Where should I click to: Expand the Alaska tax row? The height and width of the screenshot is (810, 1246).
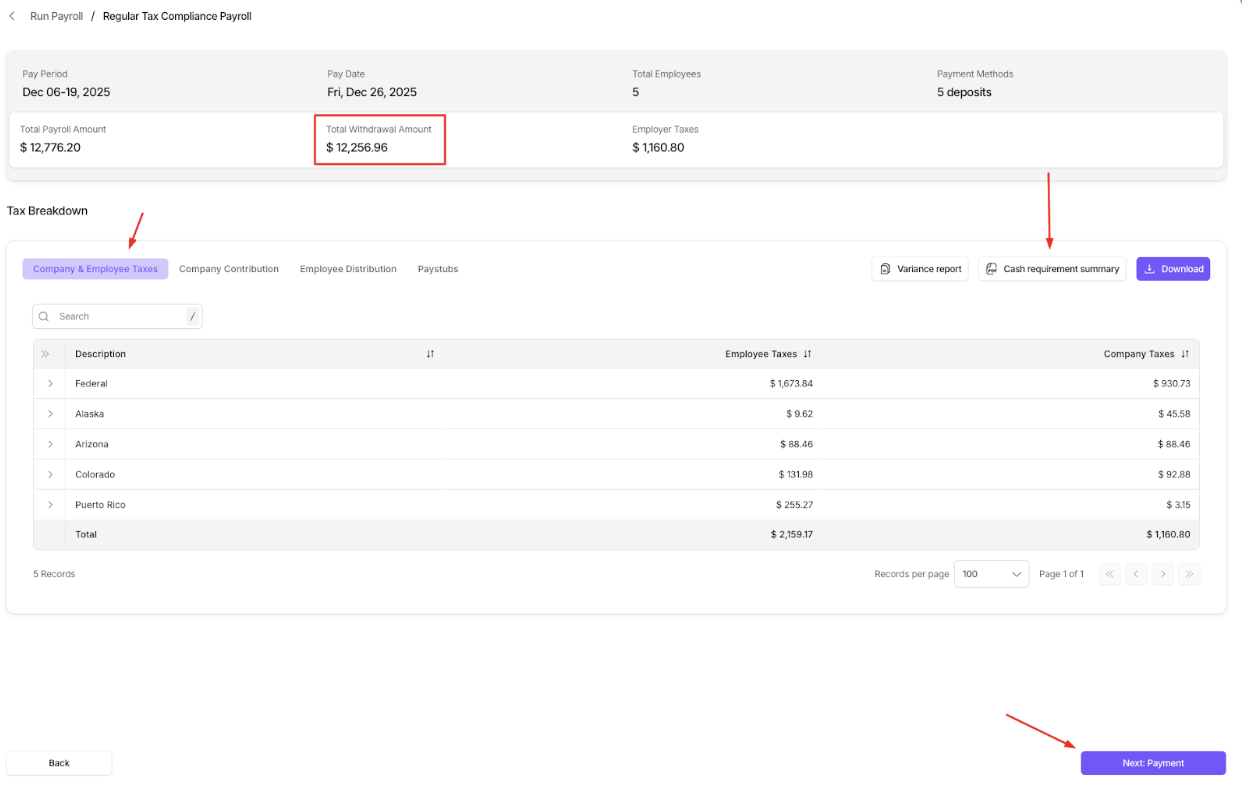(x=50, y=414)
